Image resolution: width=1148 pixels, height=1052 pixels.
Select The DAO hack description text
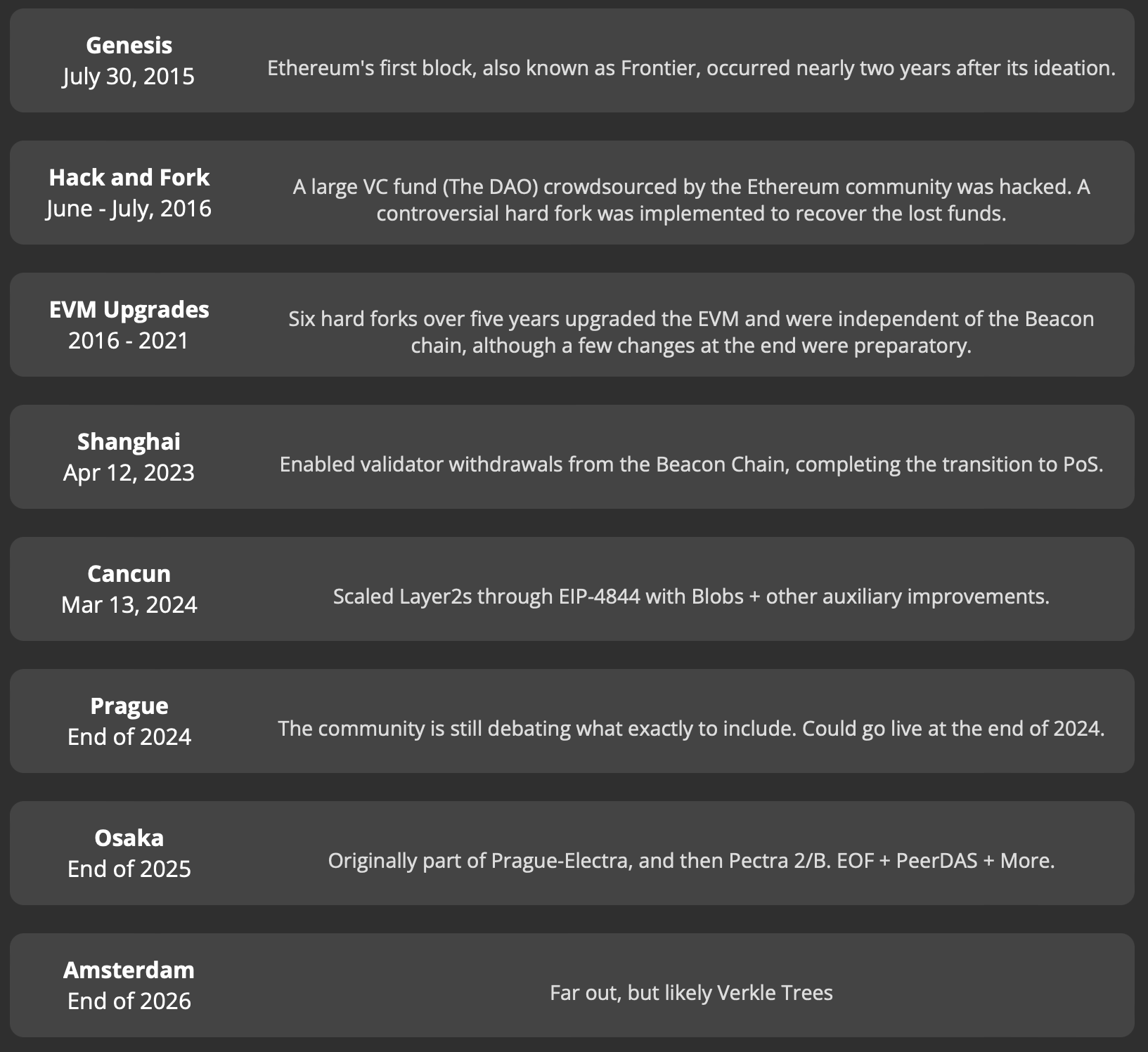(691, 200)
